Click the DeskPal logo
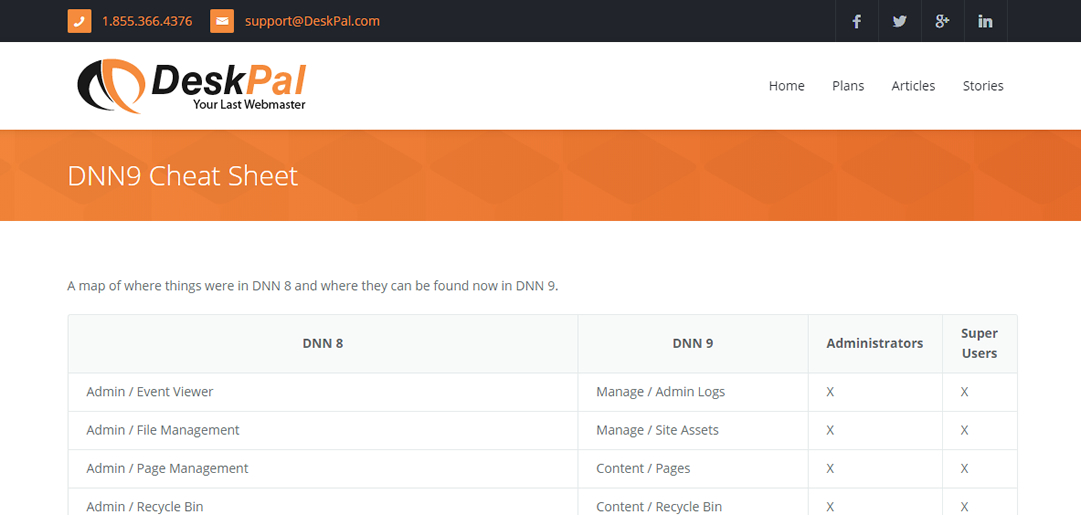Image resolution: width=1081 pixels, height=515 pixels. (191, 86)
